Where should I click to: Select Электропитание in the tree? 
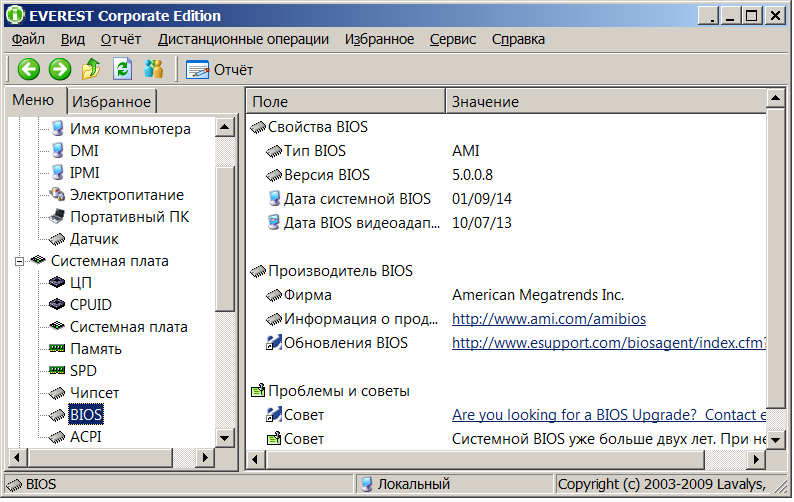(x=127, y=195)
